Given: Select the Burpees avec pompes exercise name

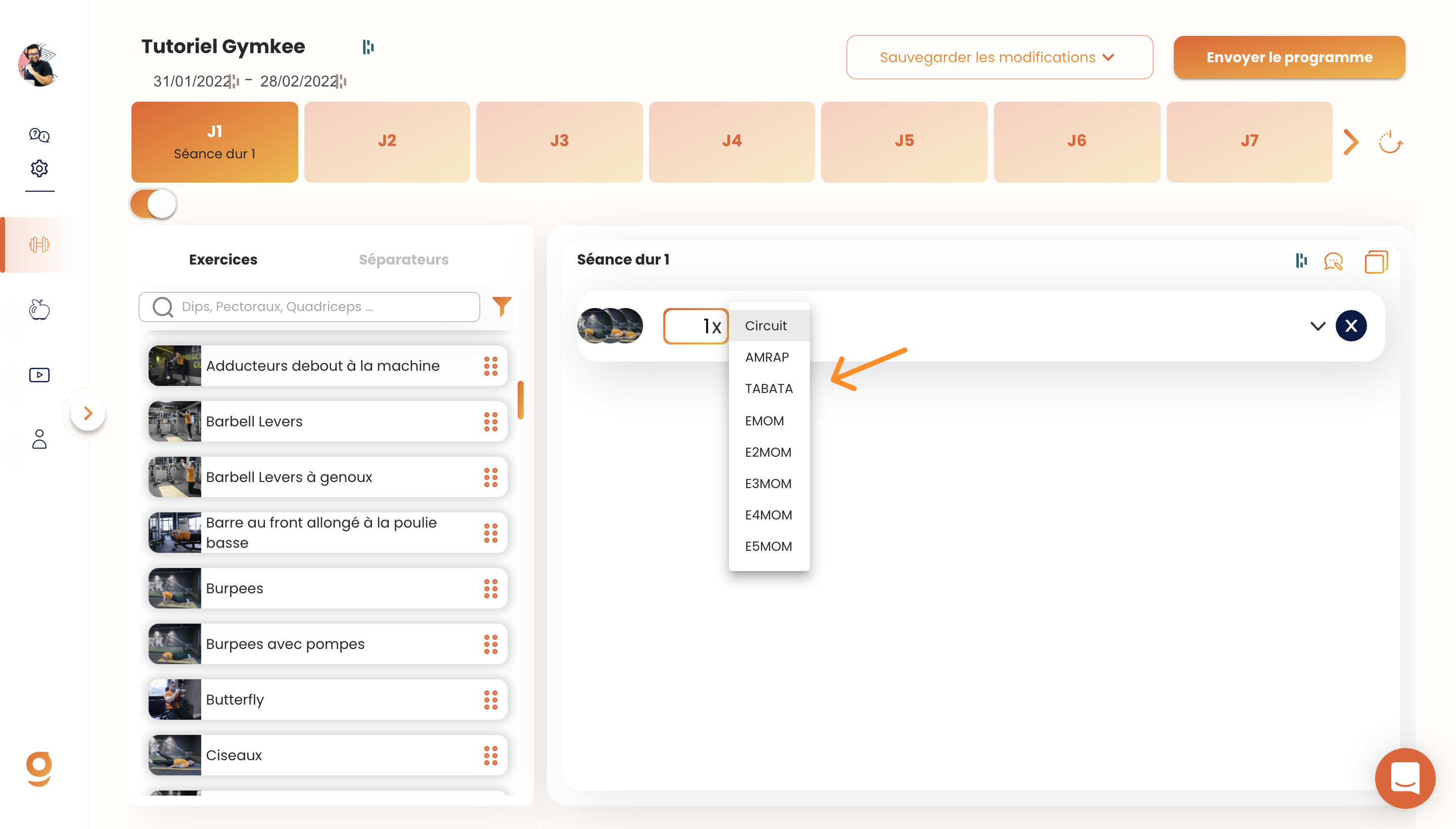Looking at the screenshot, I should (x=285, y=644).
